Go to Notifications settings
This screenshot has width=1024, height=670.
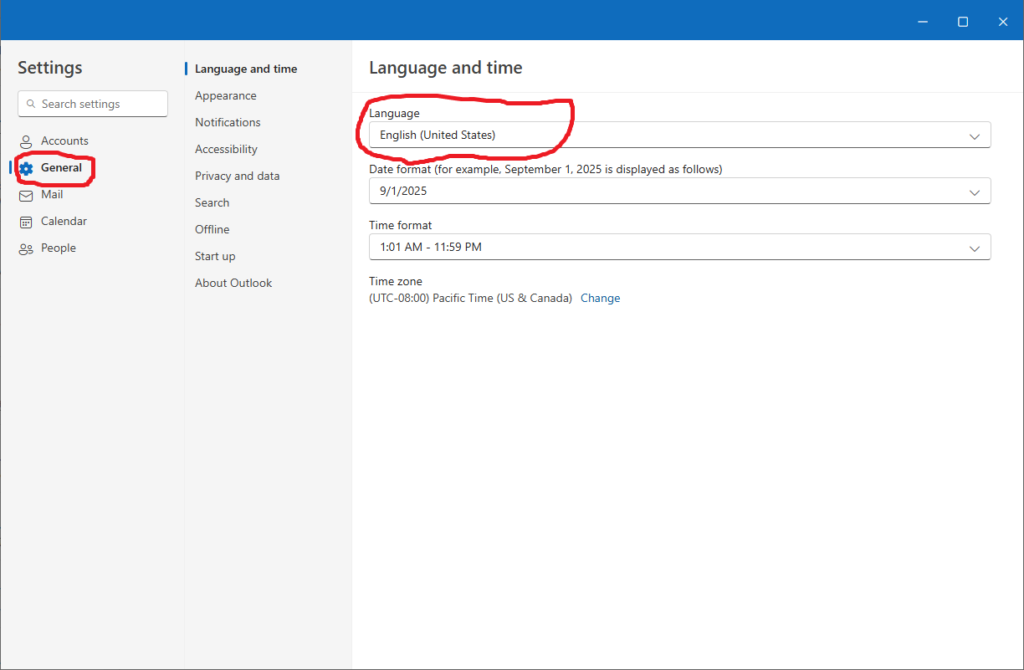coord(227,122)
